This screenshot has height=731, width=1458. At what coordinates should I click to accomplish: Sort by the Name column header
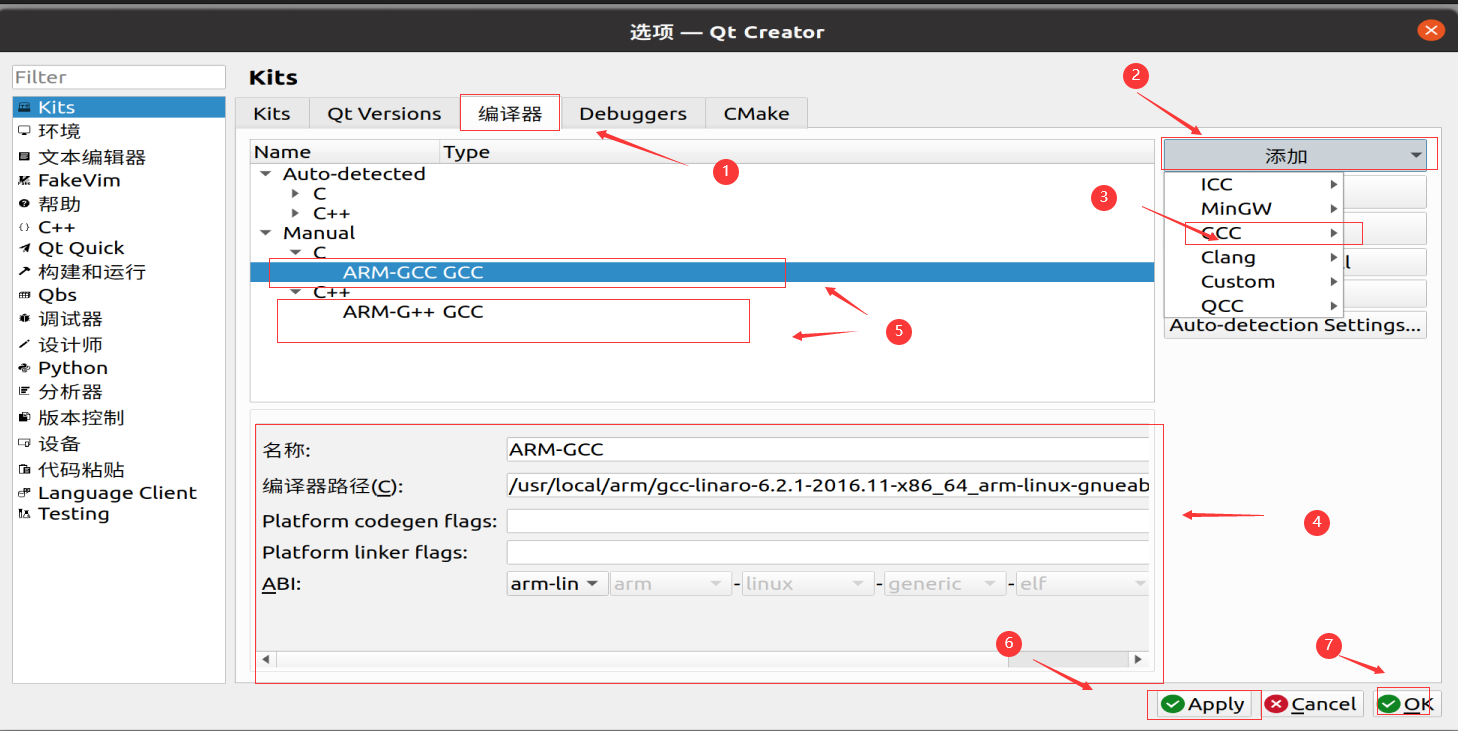point(345,152)
